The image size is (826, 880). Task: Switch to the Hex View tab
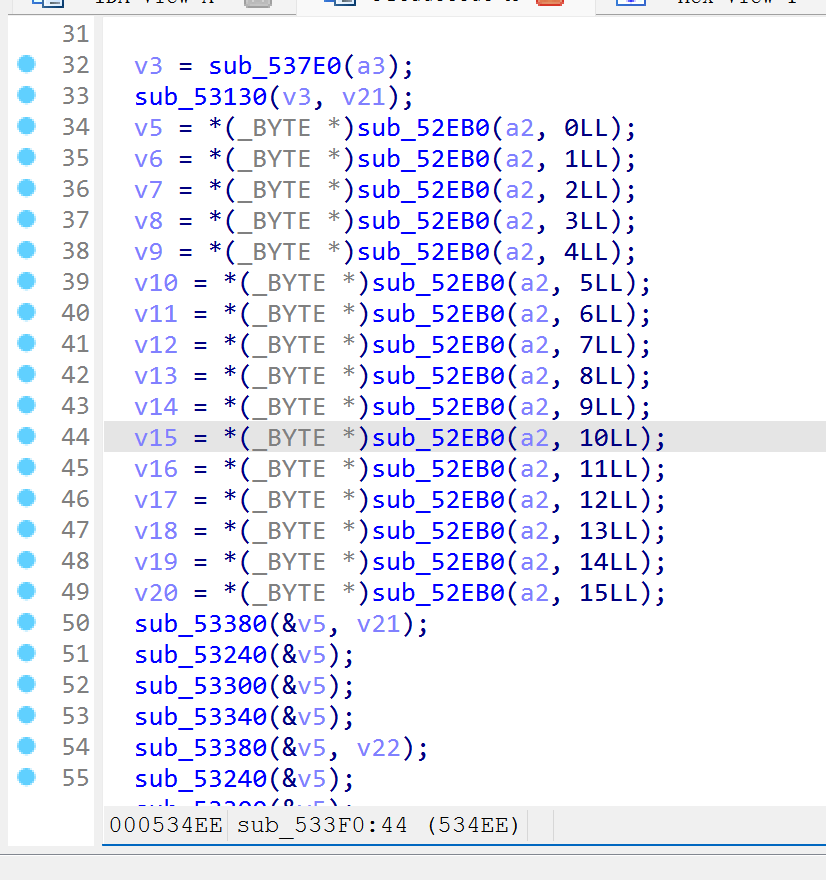point(720,3)
